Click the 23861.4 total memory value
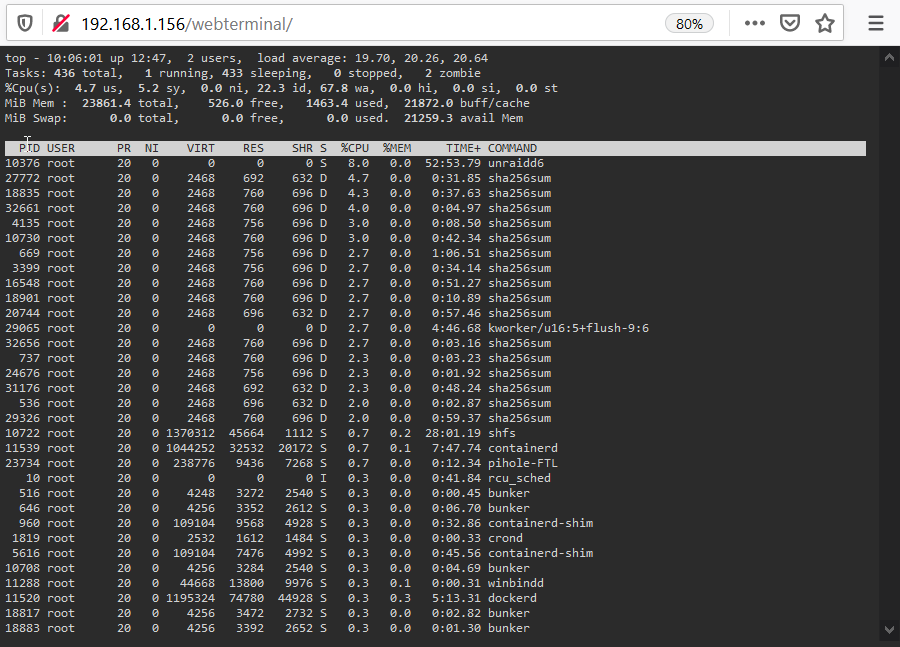The image size is (900, 647). coord(127,103)
